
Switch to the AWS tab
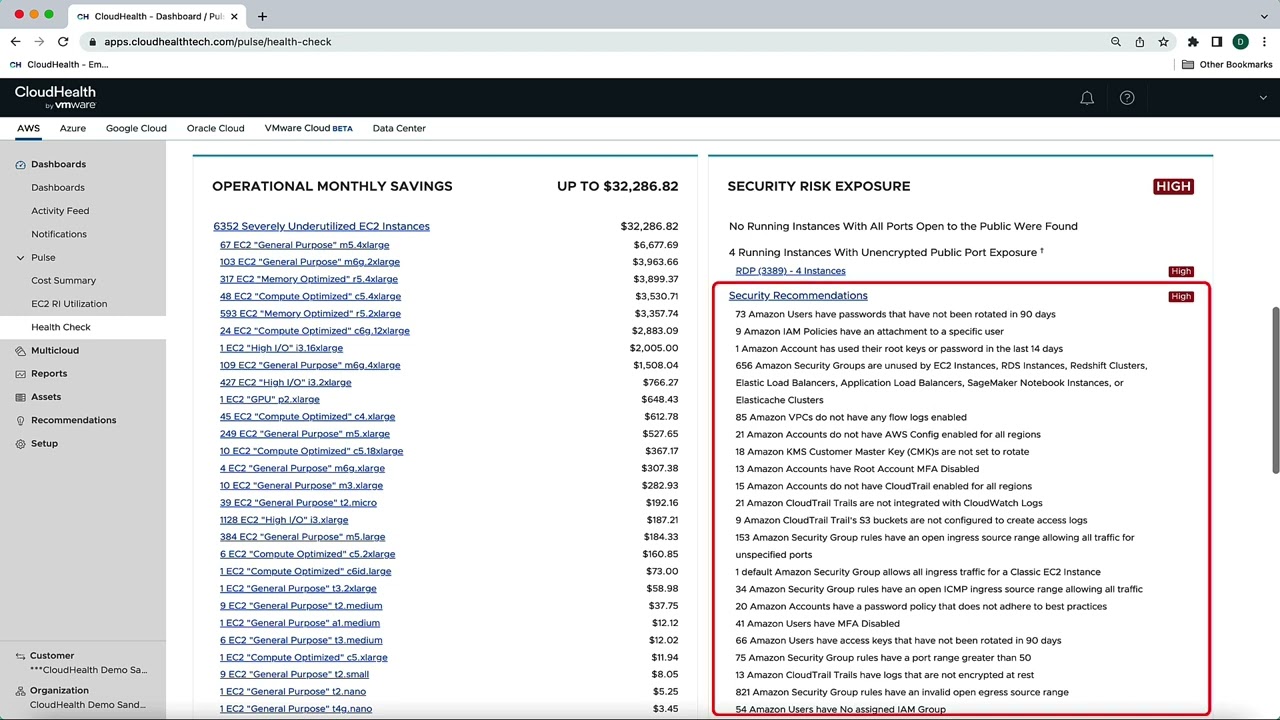pyautogui.click(x=28, y=128)
